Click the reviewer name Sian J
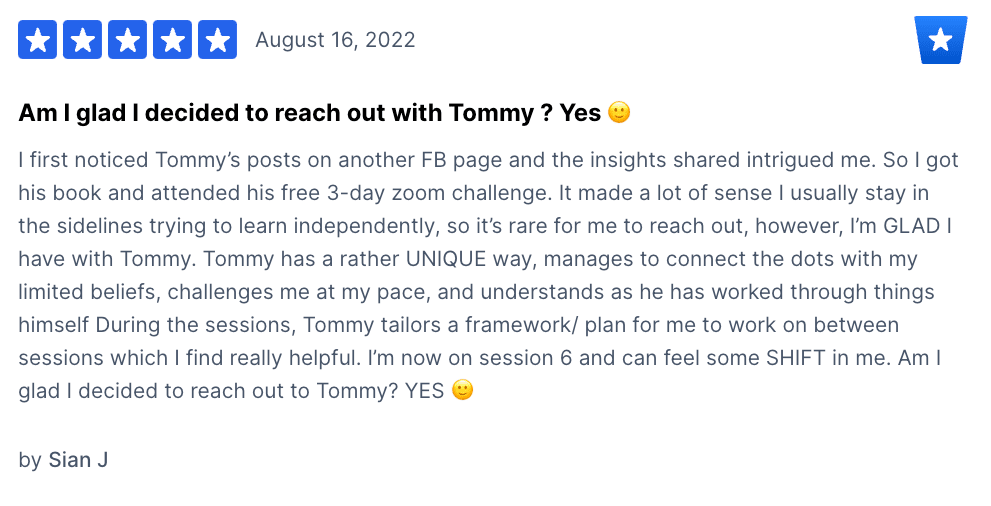This screenshot has height=506, width=991. point(78,460)
